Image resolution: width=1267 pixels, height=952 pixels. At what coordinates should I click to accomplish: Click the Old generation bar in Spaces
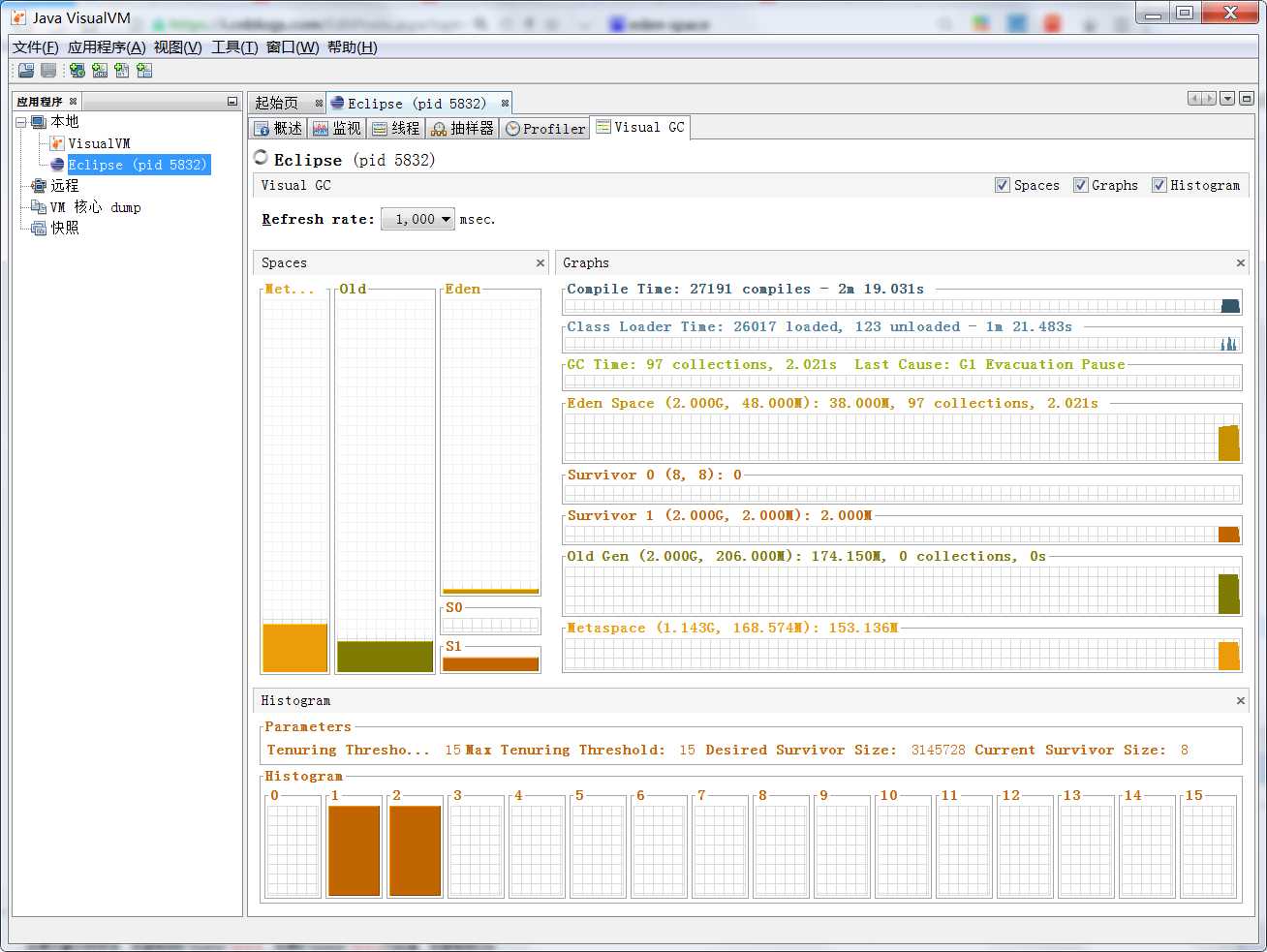click(x=385, y=657)
